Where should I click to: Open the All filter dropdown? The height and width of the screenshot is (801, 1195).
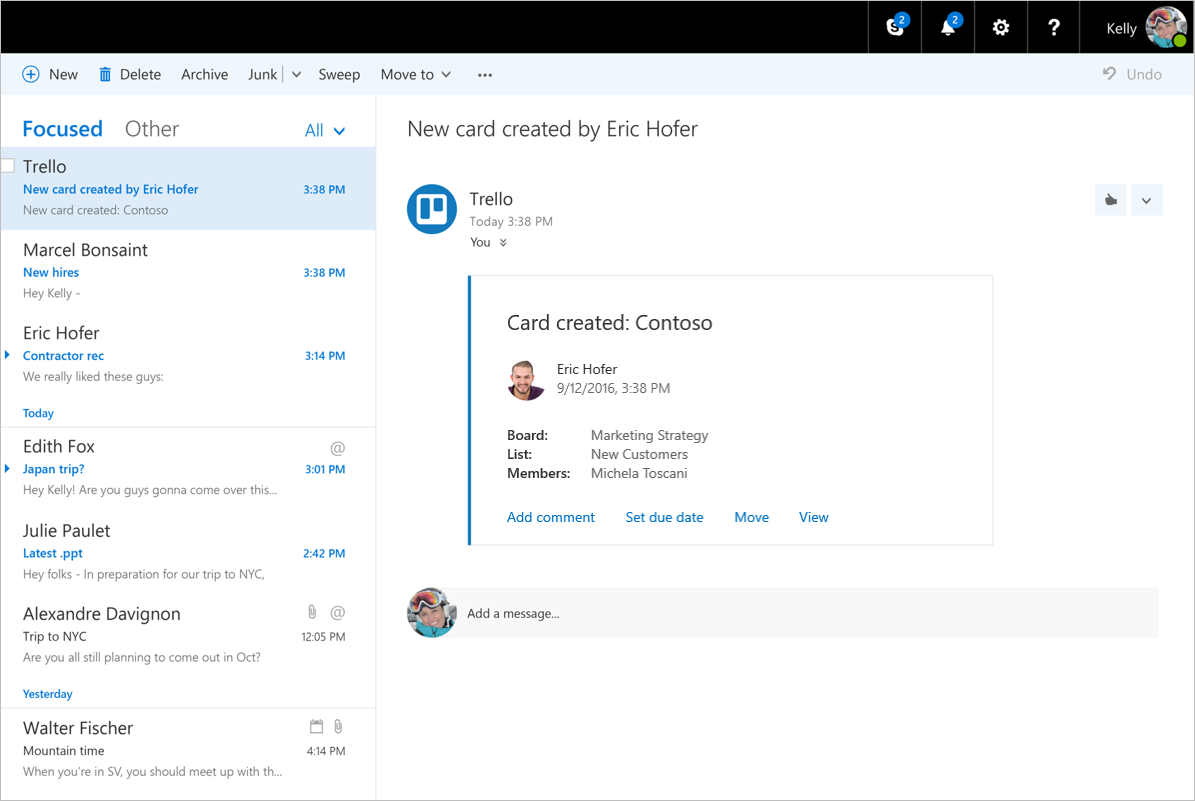tap(325, 130)
